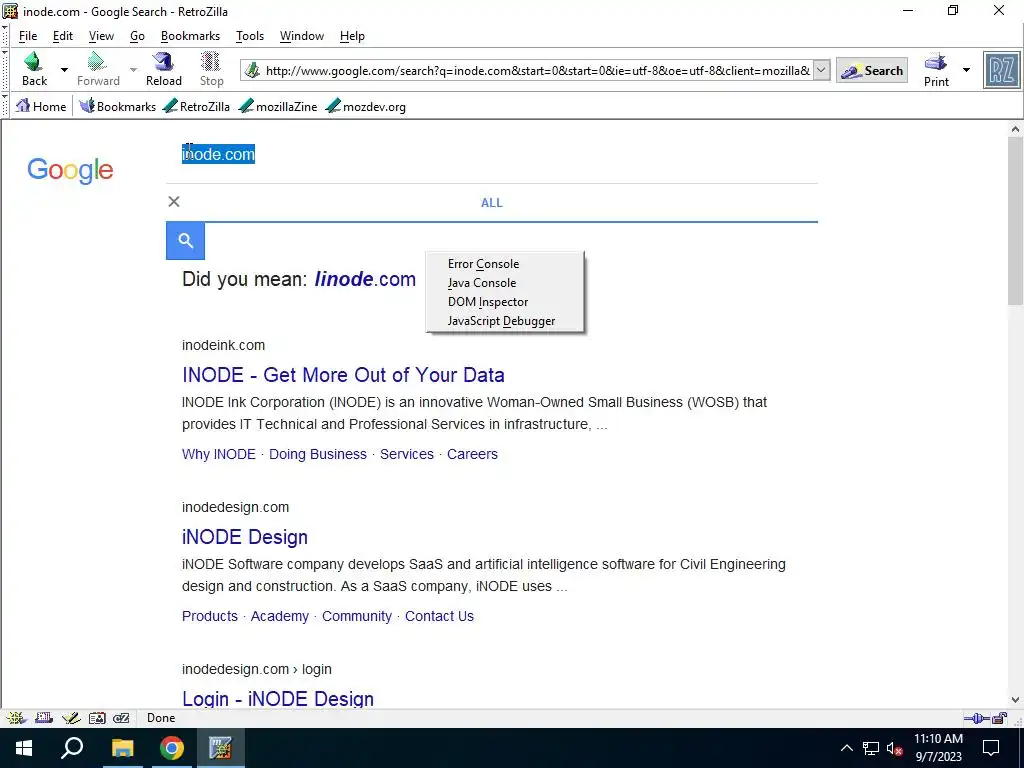Select Error Console from the popup menu

click(x=505, y=264)
